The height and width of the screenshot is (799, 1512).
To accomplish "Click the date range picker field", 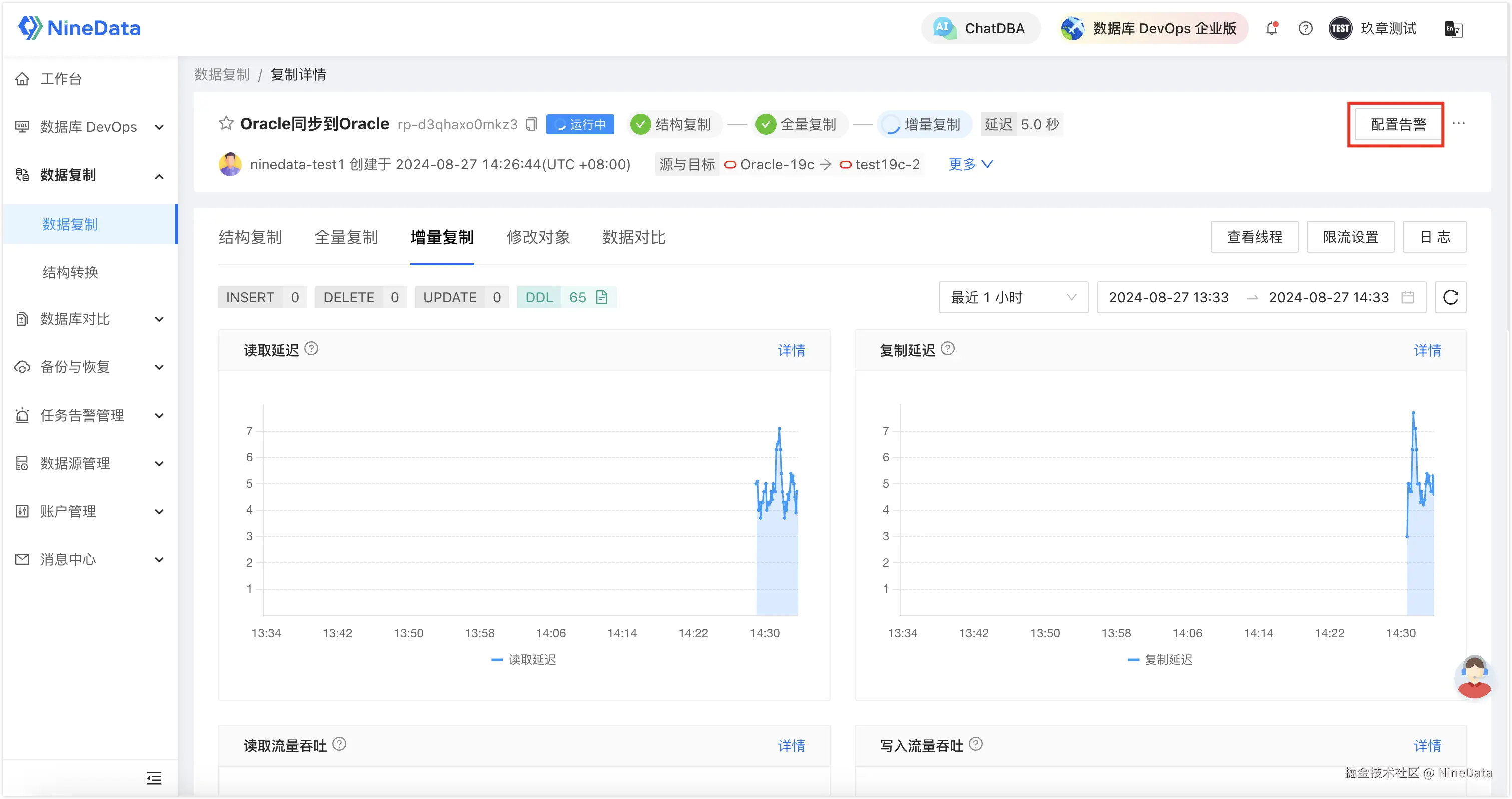I will tap(1261, 298).
